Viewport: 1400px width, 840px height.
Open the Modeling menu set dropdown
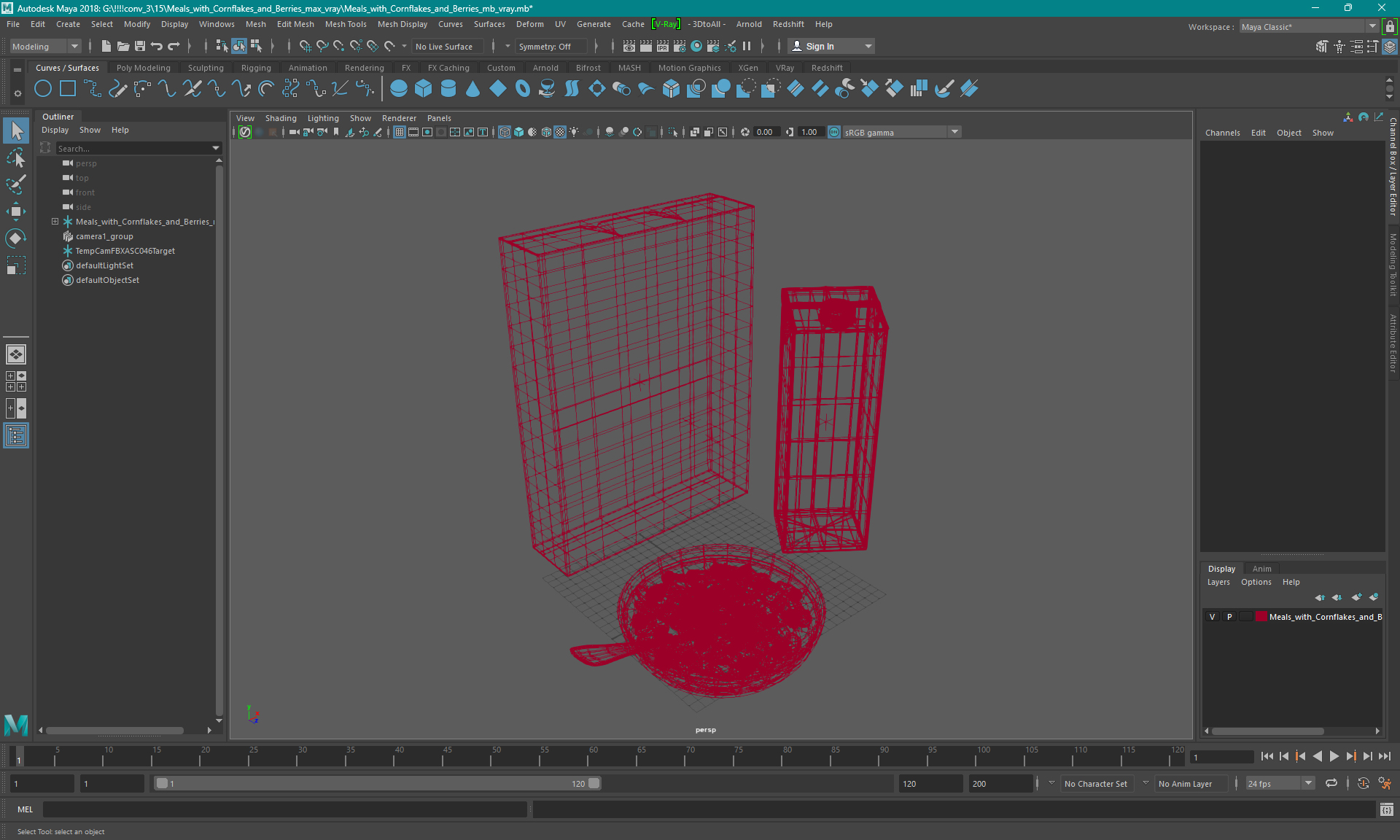[45, 46]
